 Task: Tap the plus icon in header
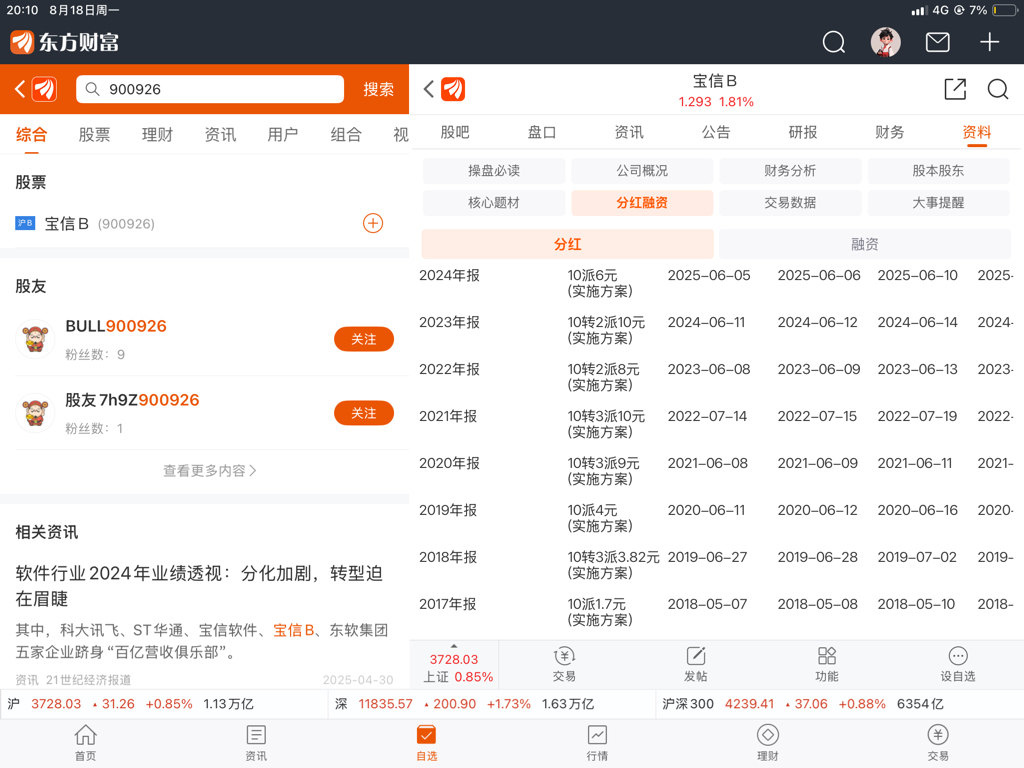pyautogui.click(x=989, y=42)
